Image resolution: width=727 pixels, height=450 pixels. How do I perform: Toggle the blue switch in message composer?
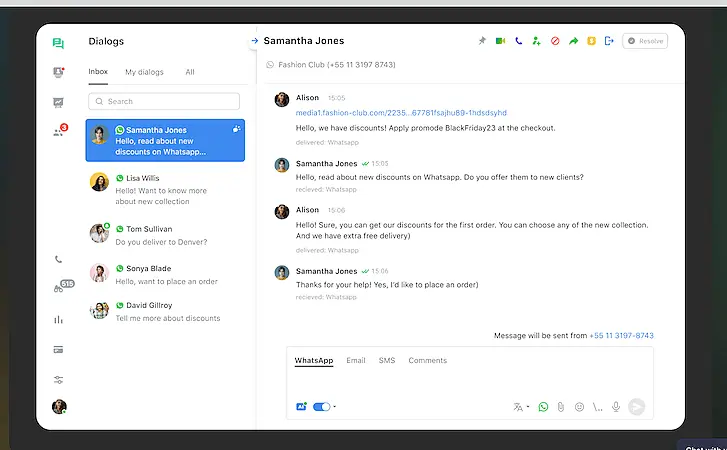[321, 406]
